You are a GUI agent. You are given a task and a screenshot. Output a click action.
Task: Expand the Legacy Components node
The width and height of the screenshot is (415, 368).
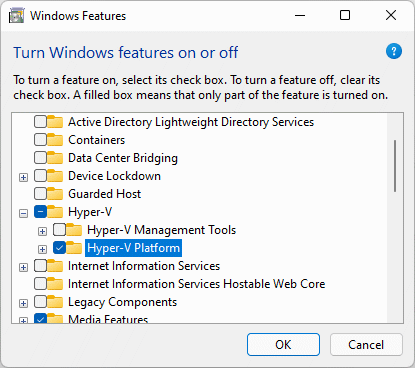23,303
